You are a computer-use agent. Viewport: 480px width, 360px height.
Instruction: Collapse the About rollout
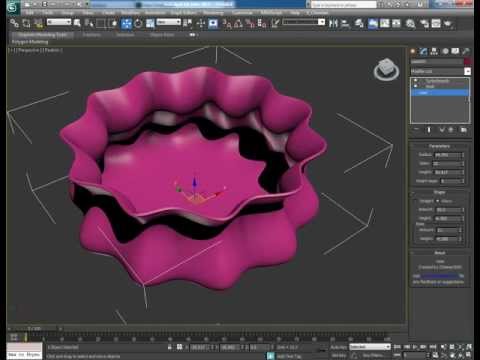tap(439, 253)
